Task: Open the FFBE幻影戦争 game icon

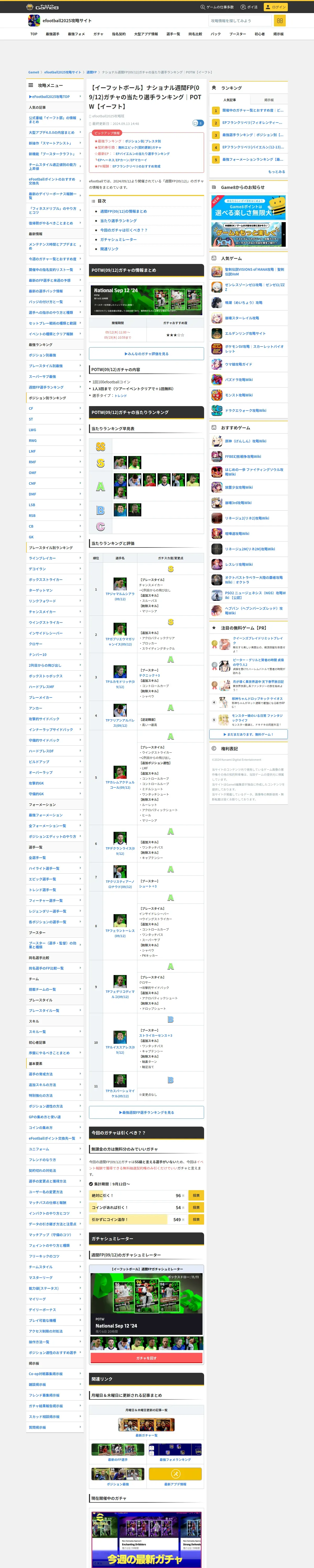Action: (217, 457)
